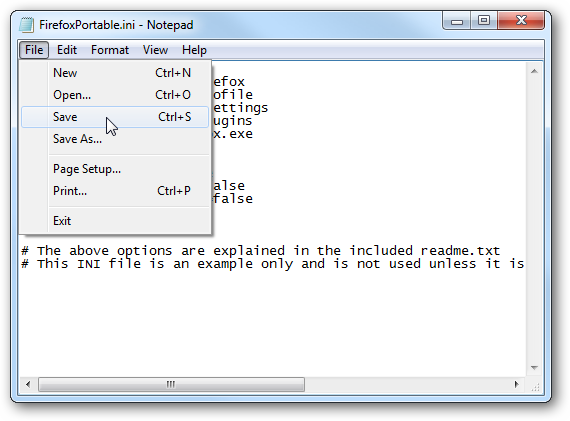Click the vertical scrollbar up arrow

pos(534,71)
